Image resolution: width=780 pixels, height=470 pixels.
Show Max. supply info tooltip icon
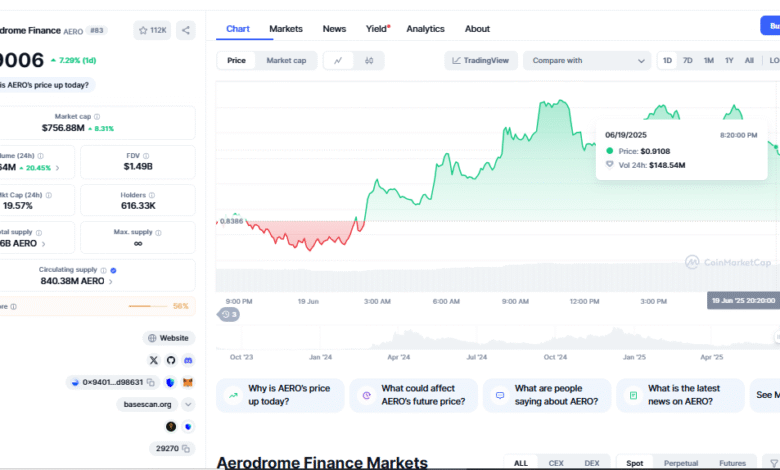158,232
